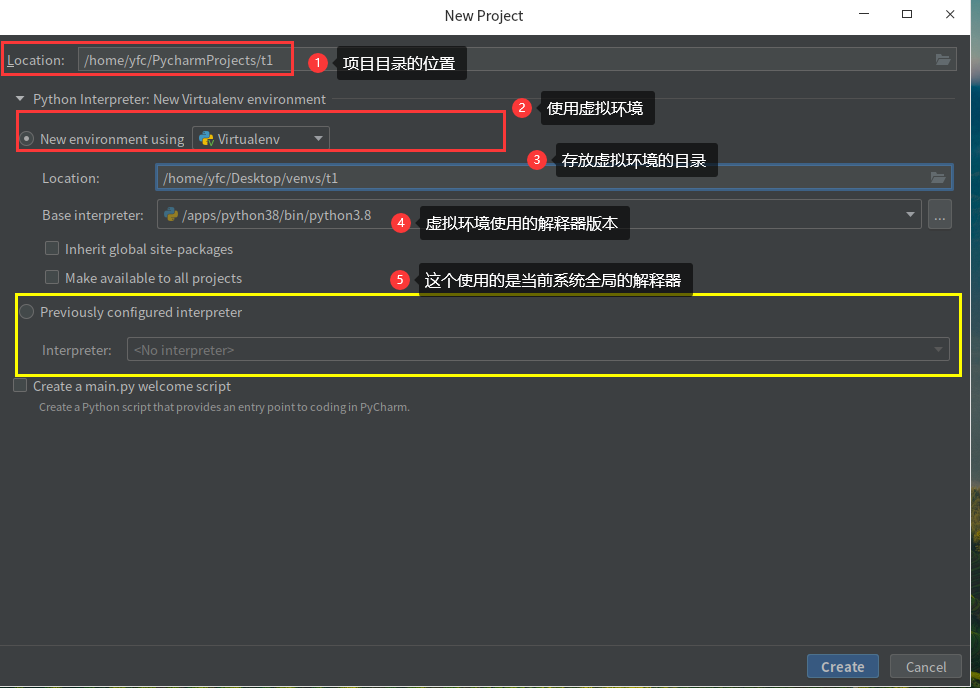Enable Inherit global site-packages
This screenshot has width=980, height=688.
[x=52, y=248]
